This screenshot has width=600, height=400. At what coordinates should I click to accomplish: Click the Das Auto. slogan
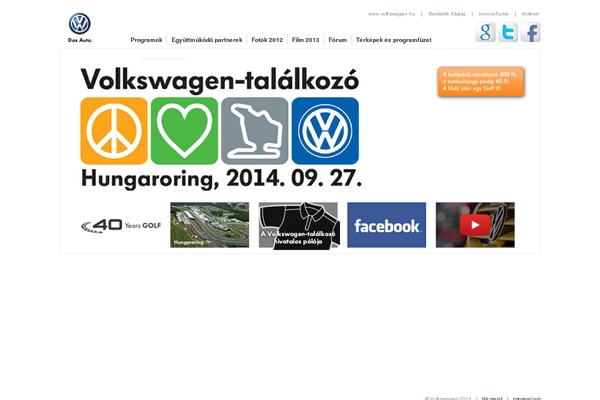pos(80,40)
